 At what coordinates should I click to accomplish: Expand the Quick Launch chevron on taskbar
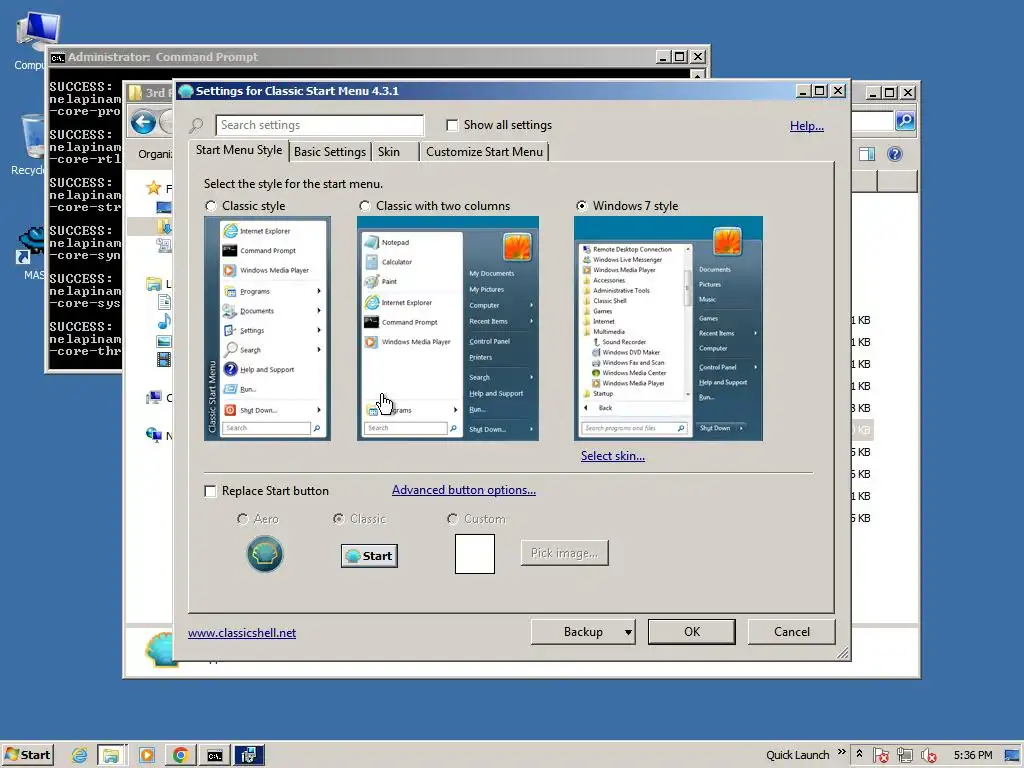[x=841, y=752]
